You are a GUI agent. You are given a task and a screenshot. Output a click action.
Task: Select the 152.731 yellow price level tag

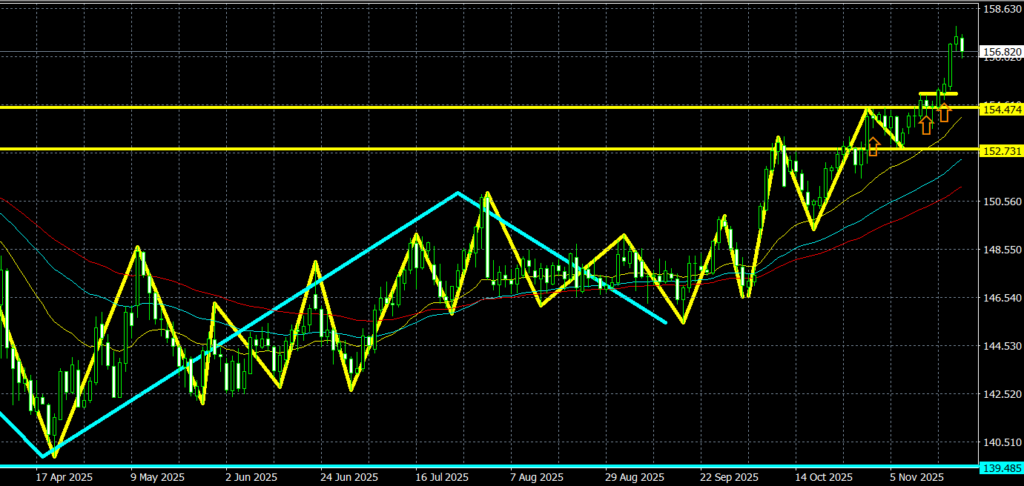tap(1002, 150)
